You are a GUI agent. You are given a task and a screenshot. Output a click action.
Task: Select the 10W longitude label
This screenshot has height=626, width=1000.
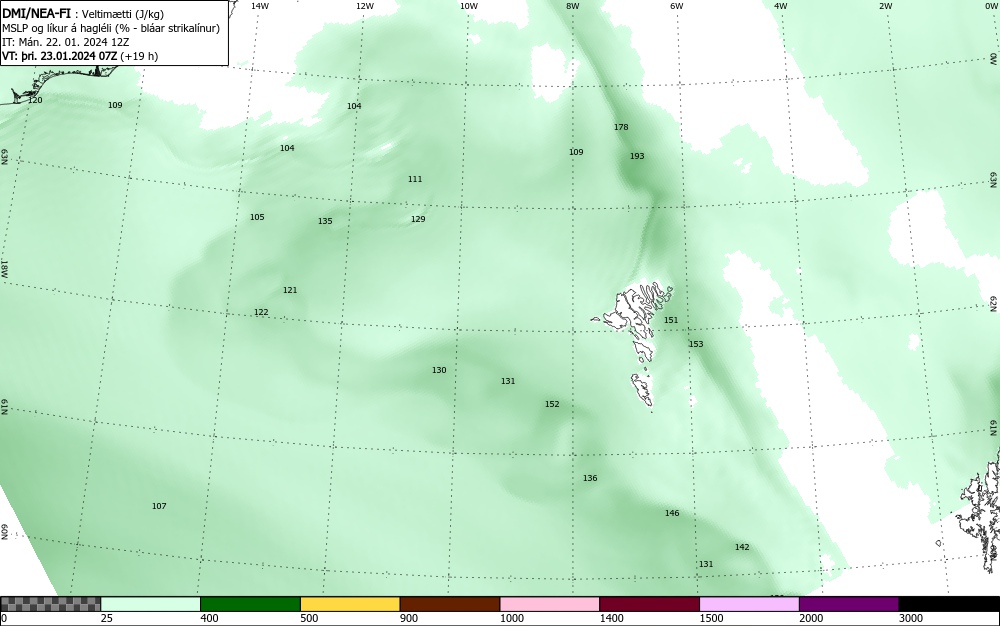[469, 6]
